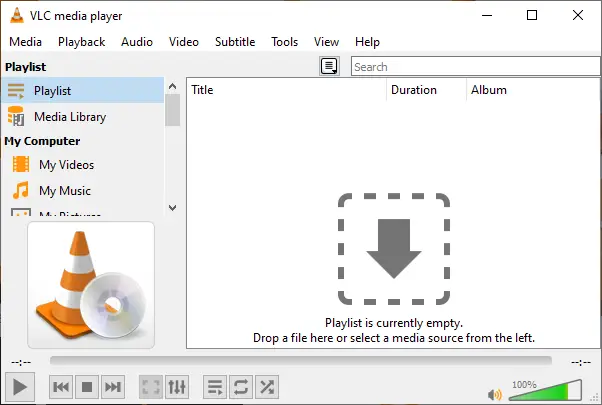The width and height of the screenshot is (602, 405).
Task: Open the Audio menu
Action: (137, 41)
